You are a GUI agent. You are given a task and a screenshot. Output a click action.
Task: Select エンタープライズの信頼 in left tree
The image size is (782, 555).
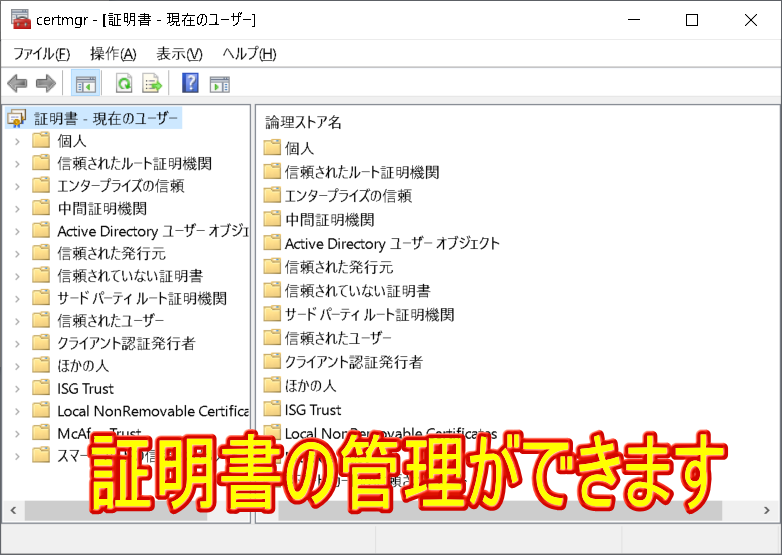pyautogui.click(x=121, y=186)
